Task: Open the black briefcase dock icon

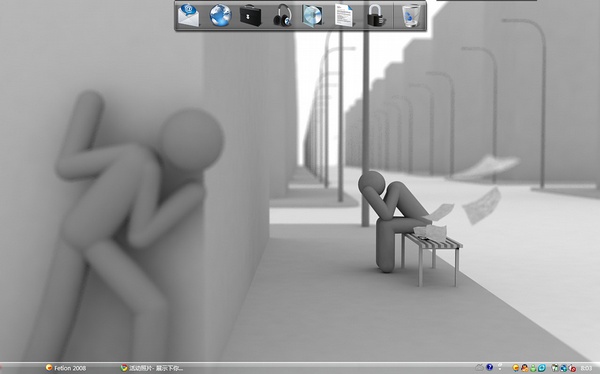Action: pyautogui.click(x=251, y=16)
